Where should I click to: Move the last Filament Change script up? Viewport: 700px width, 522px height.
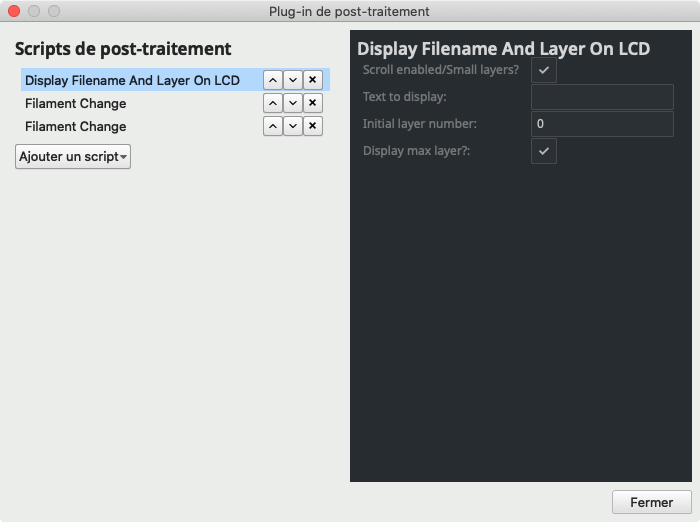coord(272,126)
